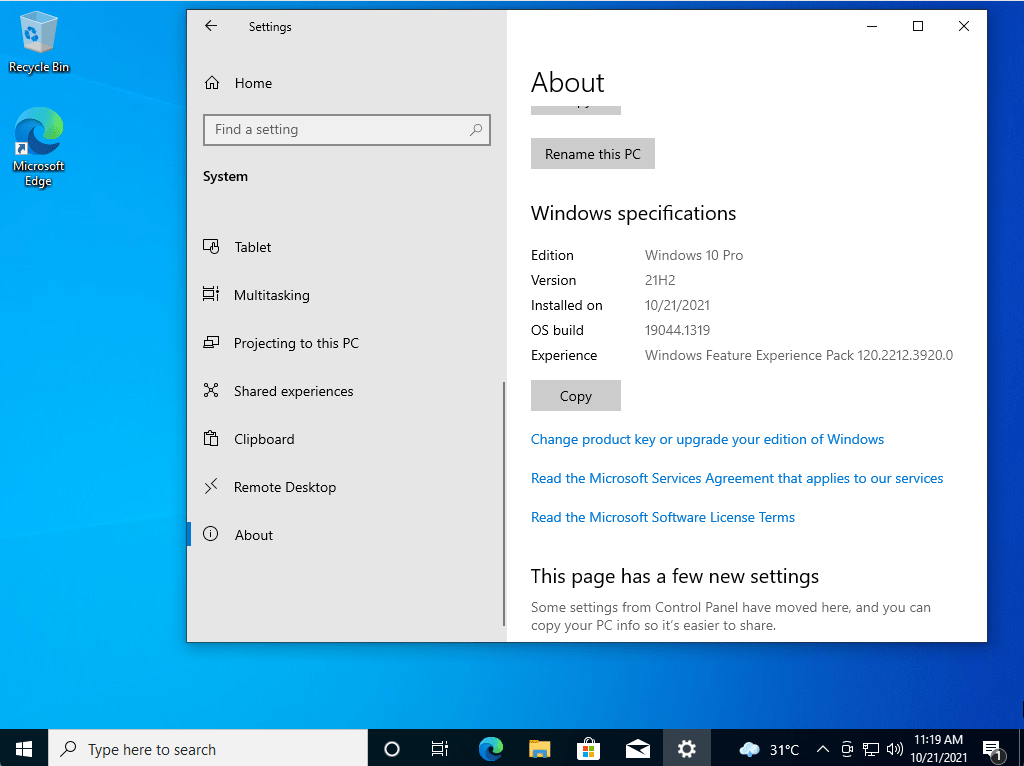Viewport: 1024px width, 766px height.
Task: Select the Microsoft Edge desktop shortcut
Action: tap(39, 148)
